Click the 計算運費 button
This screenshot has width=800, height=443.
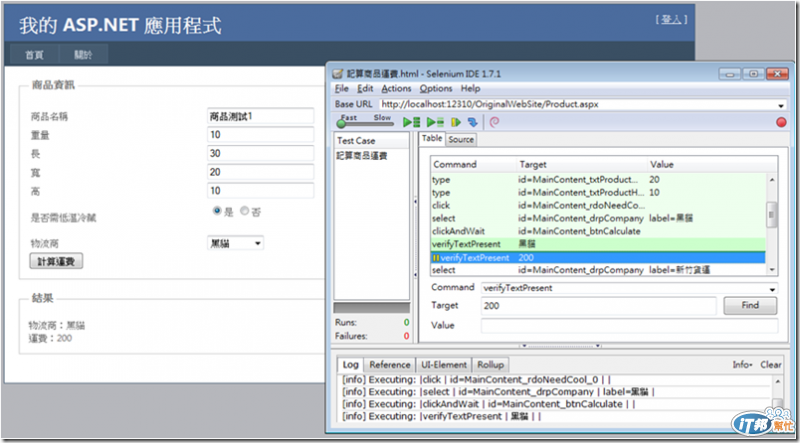point(56,261)
